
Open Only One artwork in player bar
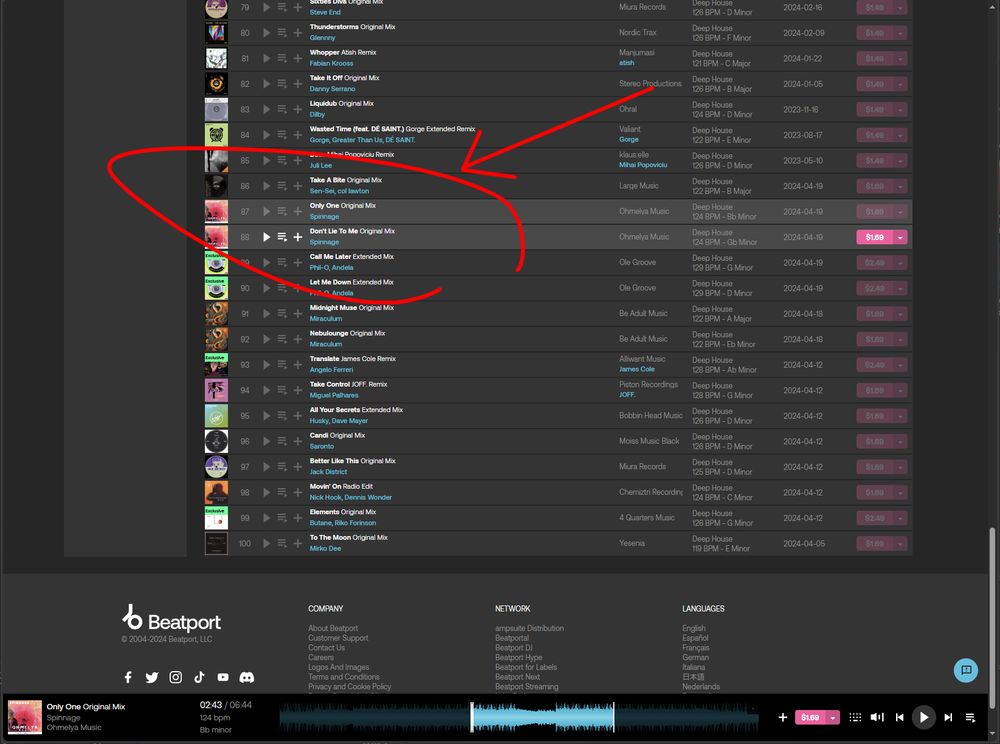[25, 717]
